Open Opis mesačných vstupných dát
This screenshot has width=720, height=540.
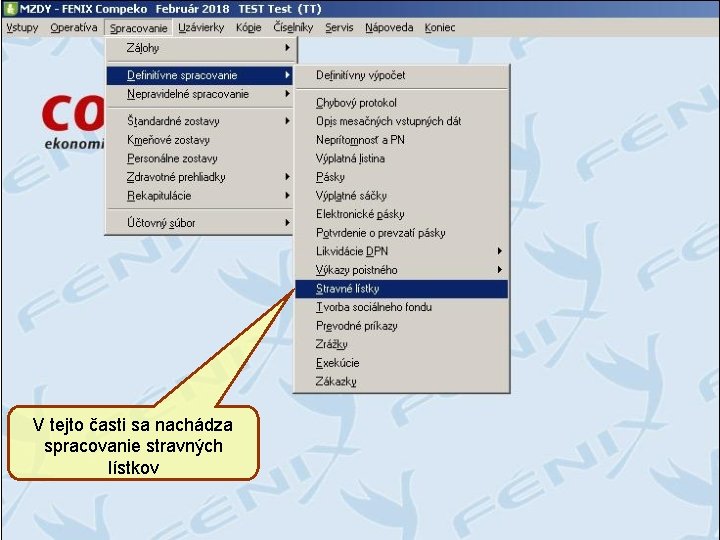click(402, 121)
